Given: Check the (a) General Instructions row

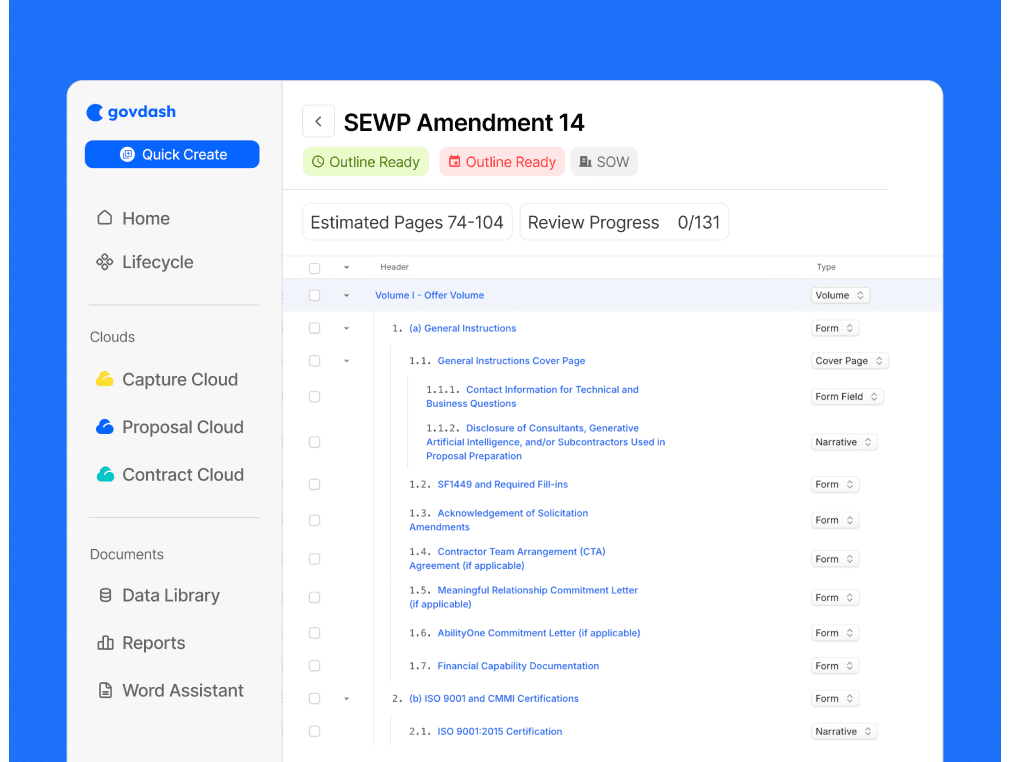Looking at the screenshot, I should coord(315,328).
